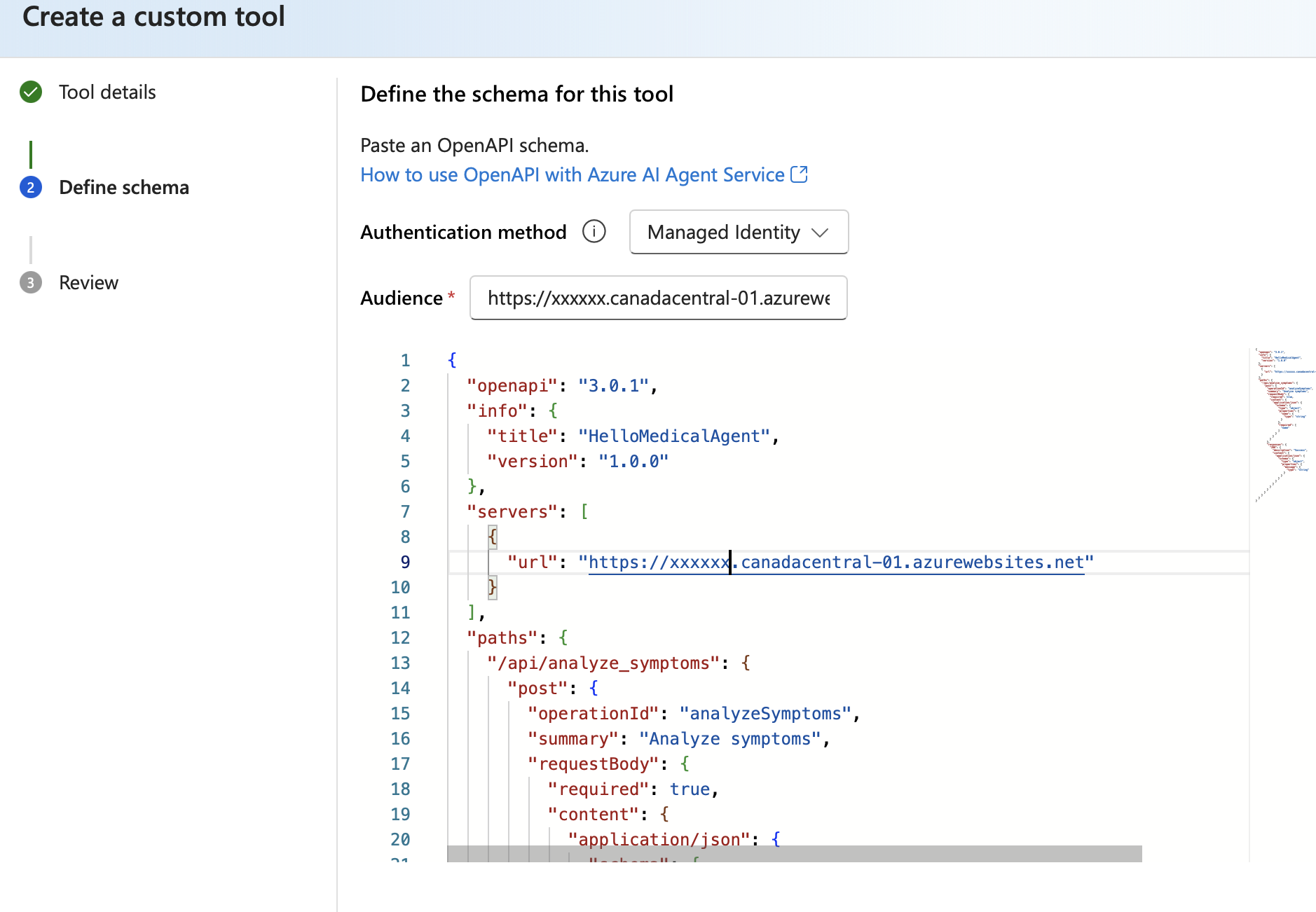The width and height of the screenshot is (1316, 912).
Task: Click the highlighted closing brace on line 10
Action: click(x=493, y=587)
